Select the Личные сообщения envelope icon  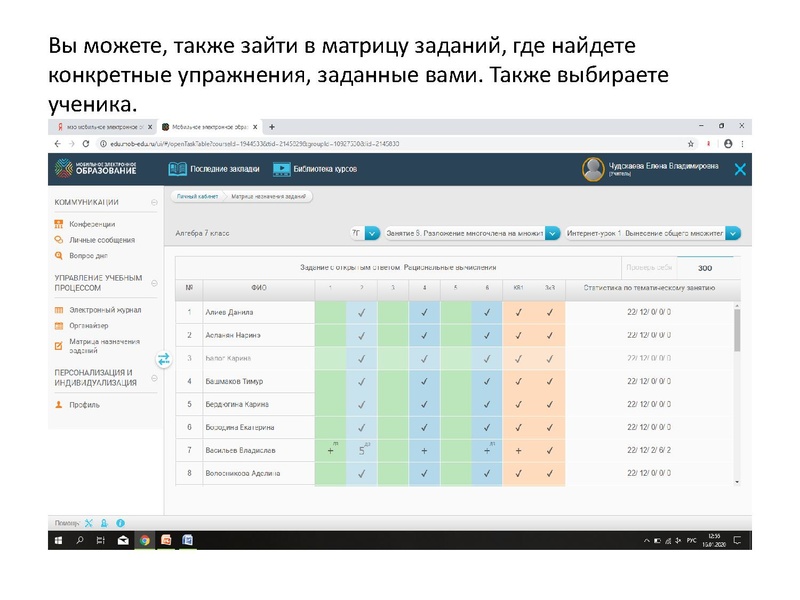[x=57, y=239]
